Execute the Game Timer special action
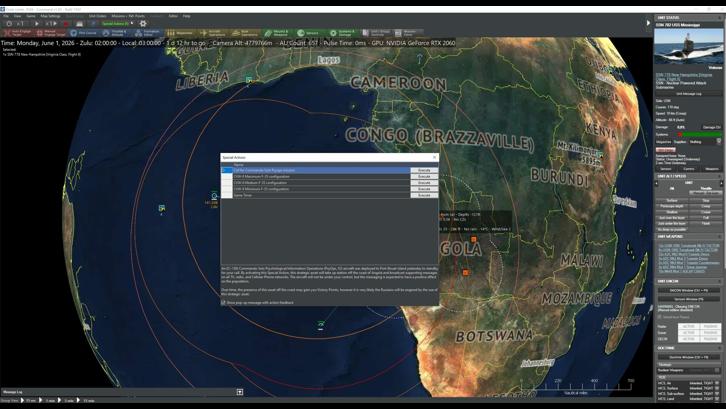The height and width of the screenshot is (409, 726). pos(424,195)
